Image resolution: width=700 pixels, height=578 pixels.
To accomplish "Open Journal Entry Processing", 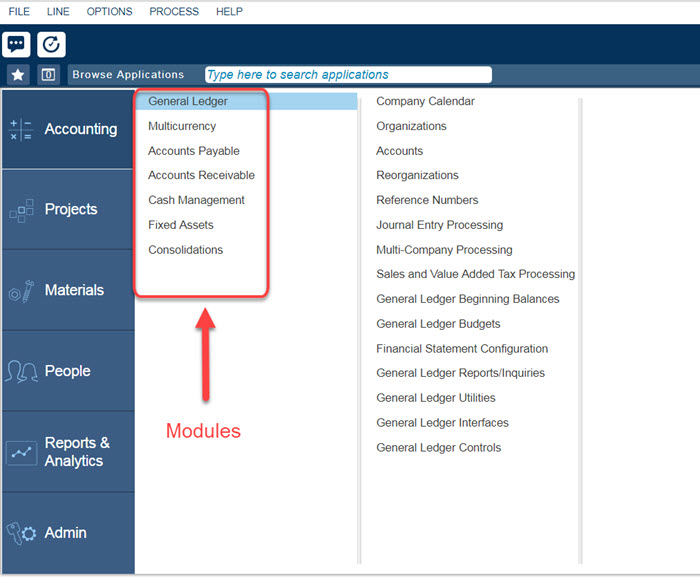I will tap(439, 225).
